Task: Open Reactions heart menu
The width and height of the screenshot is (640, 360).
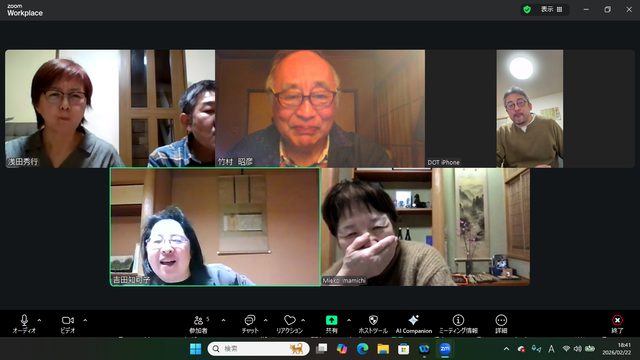Action: (289, 324)
